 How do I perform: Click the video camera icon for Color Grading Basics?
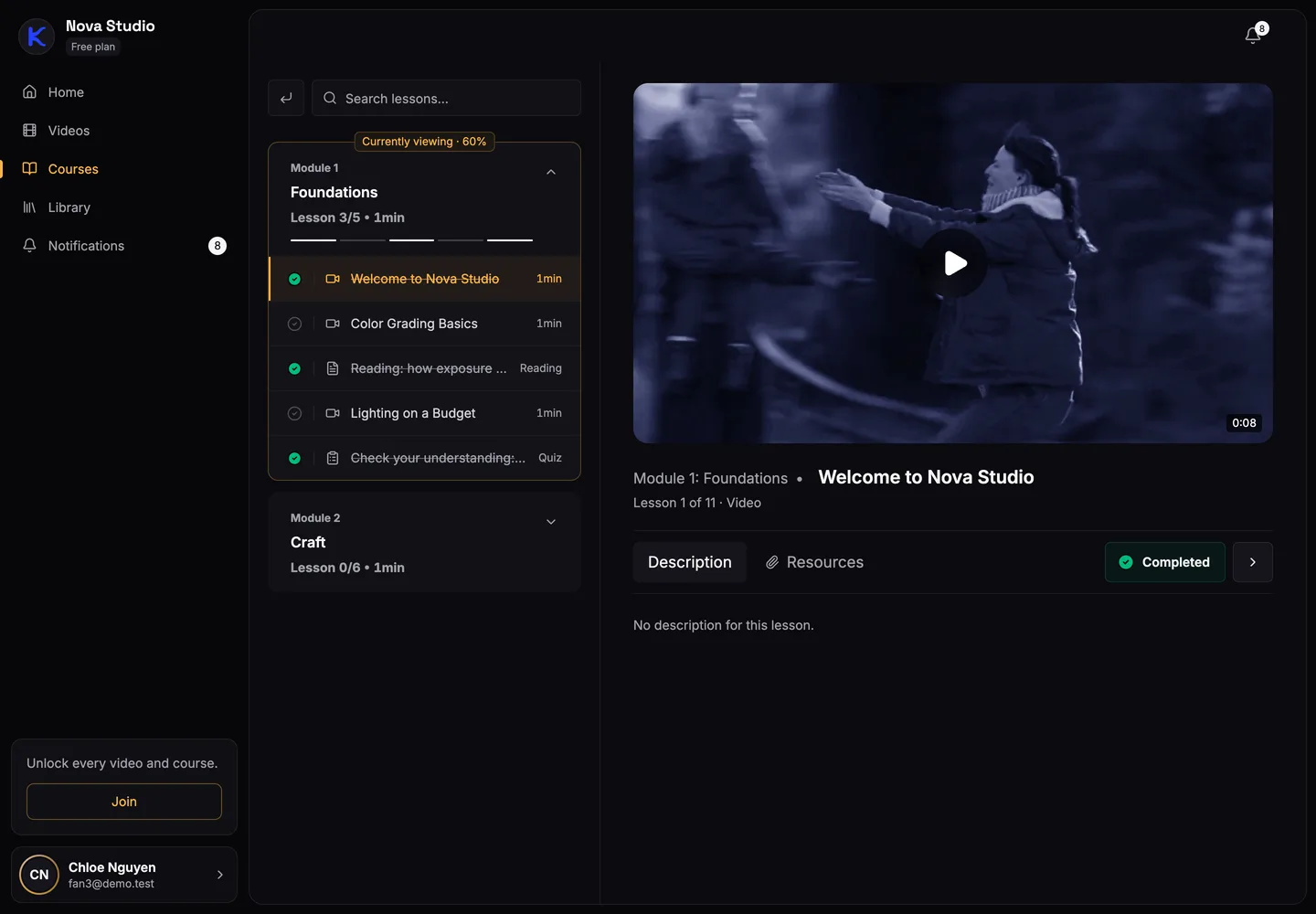pos(333,324)
